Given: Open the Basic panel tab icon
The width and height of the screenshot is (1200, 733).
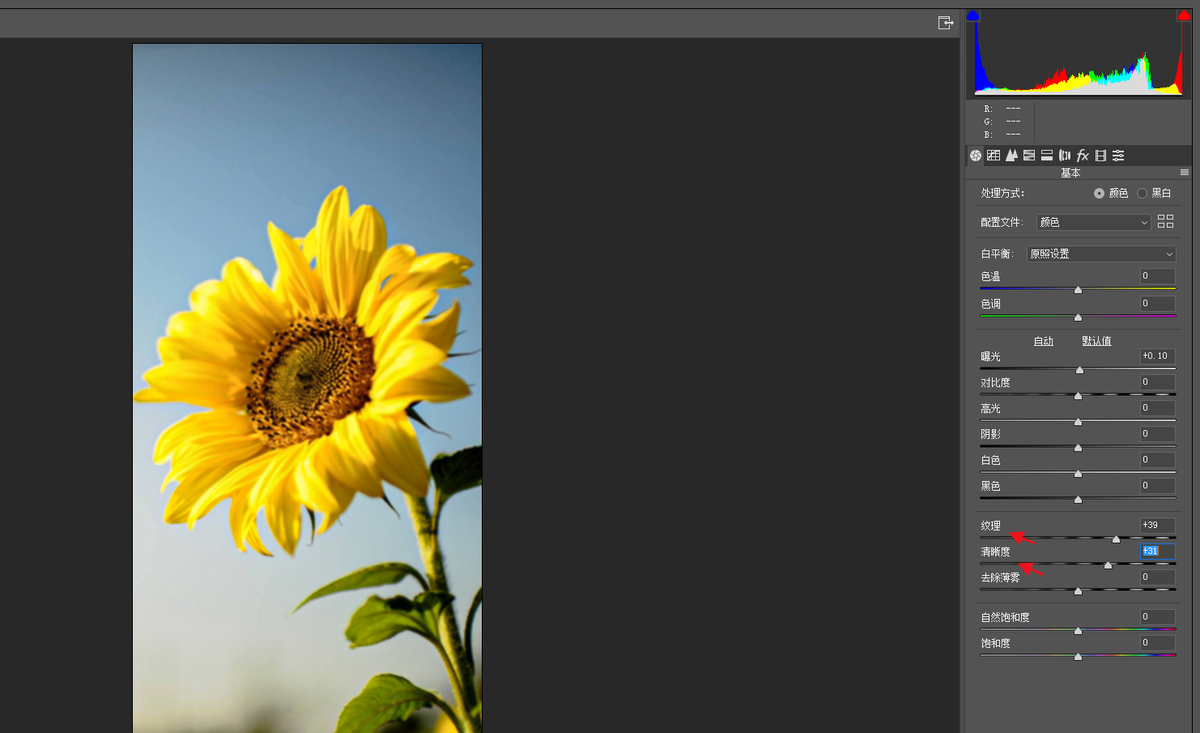Looking at the screenshot, I should (976, 155).
